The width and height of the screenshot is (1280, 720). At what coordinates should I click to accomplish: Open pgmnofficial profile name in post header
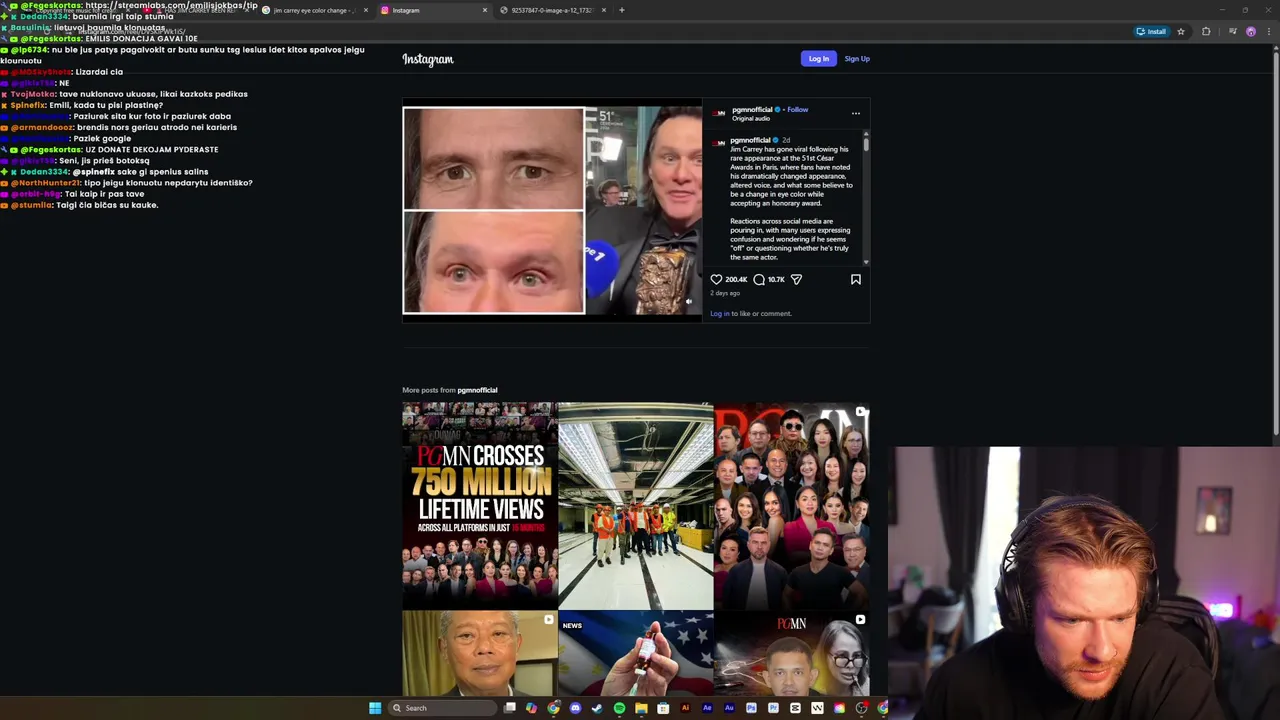(752, 109)
